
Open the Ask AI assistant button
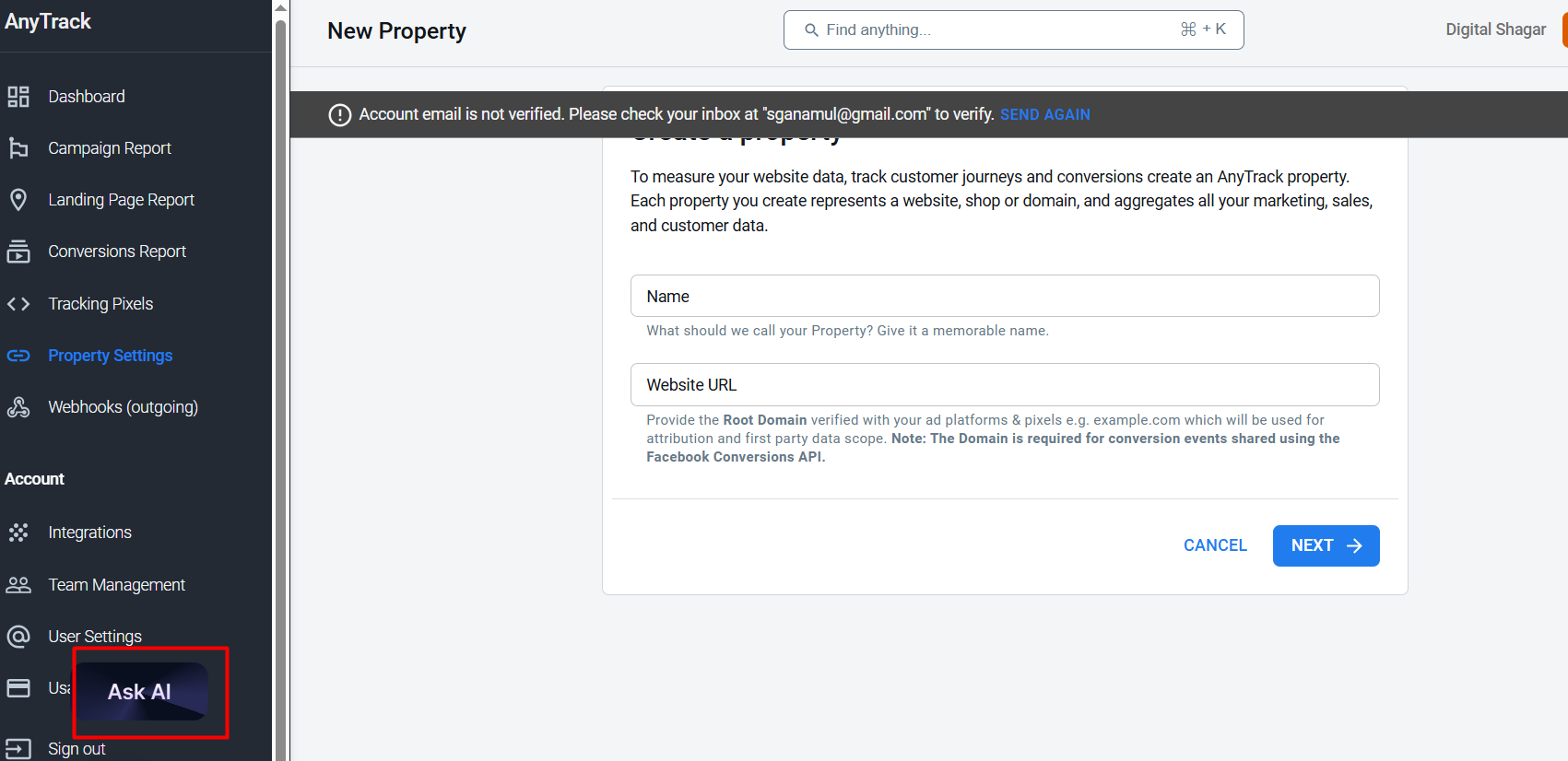point(140,692)
